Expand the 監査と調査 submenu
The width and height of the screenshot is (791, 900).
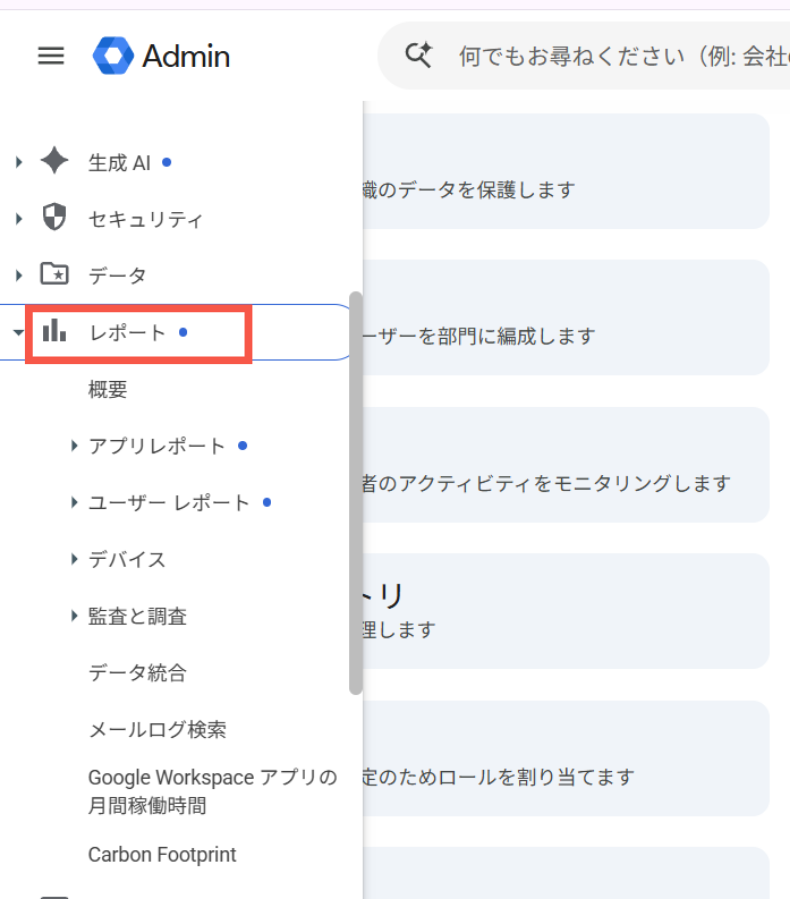(x=73, y=616)
